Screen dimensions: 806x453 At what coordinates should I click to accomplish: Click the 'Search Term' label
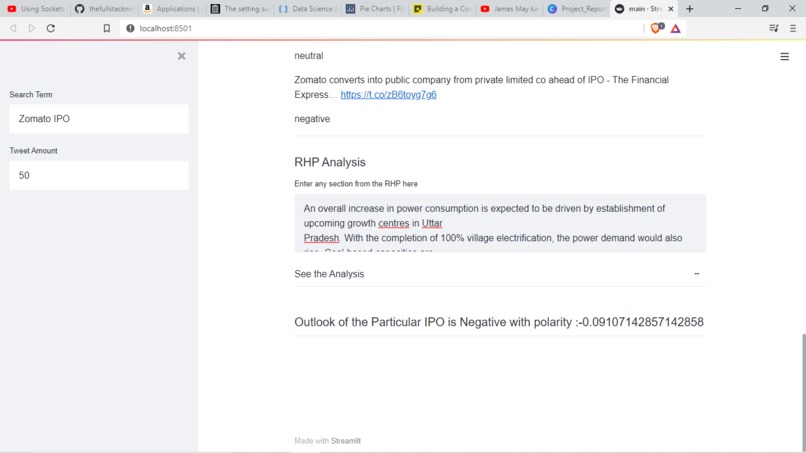(31, 95)
